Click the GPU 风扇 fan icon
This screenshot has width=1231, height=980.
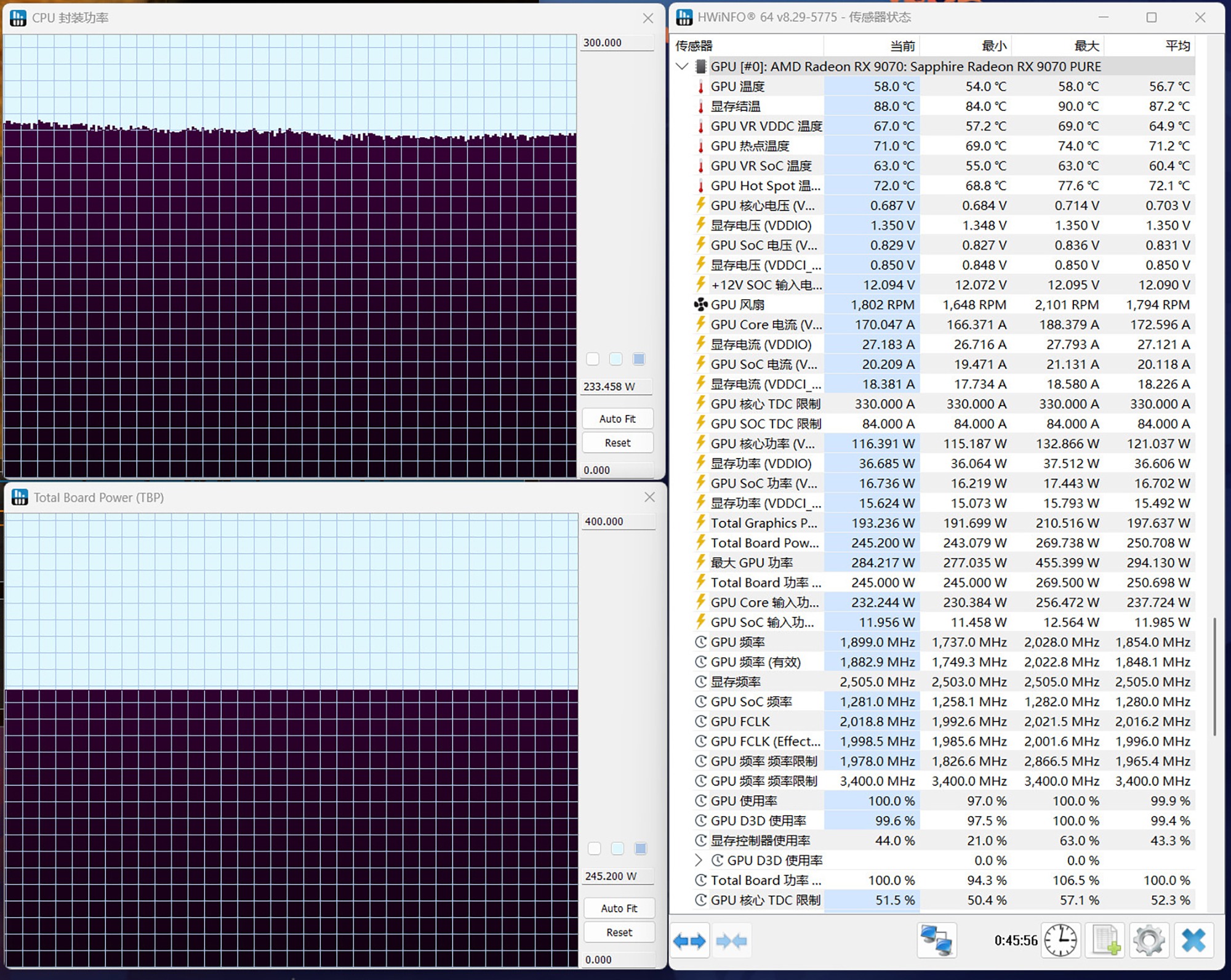[x=700, y=305]
